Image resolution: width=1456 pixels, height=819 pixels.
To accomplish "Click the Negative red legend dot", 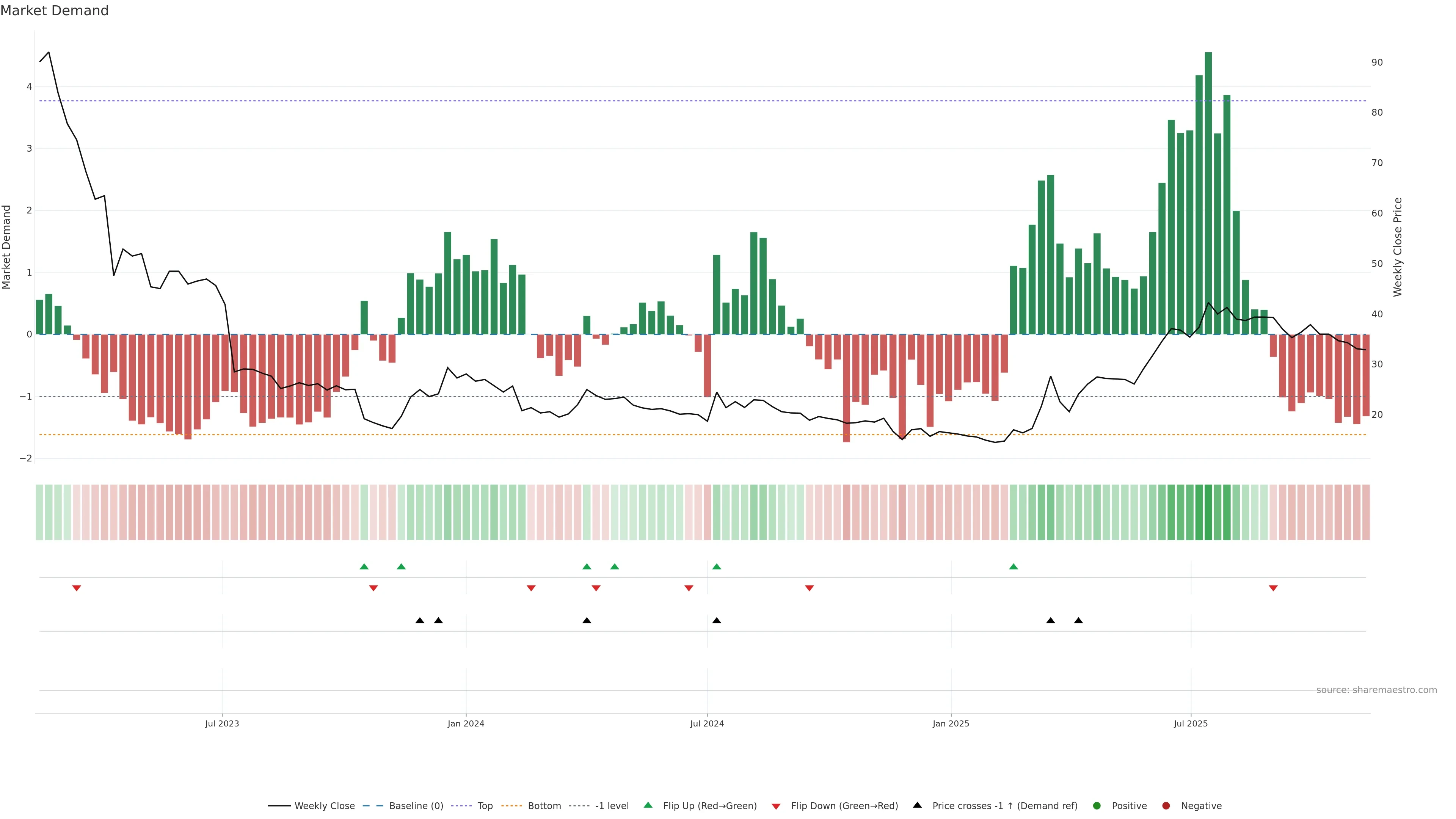I will [1166, 806].
